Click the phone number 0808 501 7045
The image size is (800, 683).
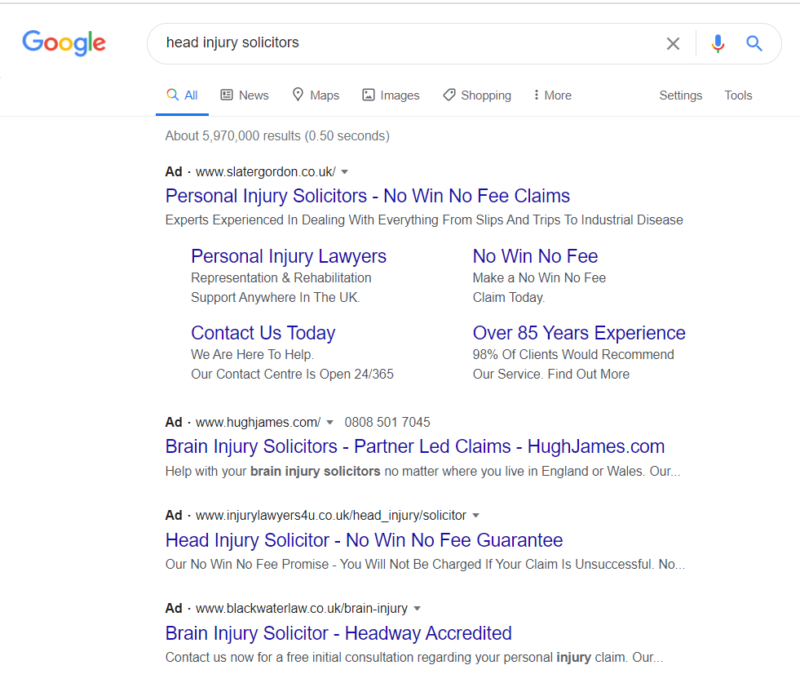click(x=387, y=422)
